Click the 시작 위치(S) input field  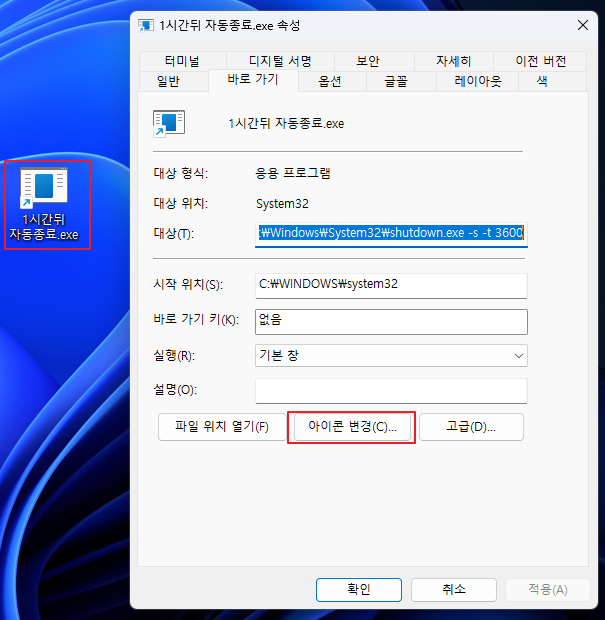pos(391,285)
